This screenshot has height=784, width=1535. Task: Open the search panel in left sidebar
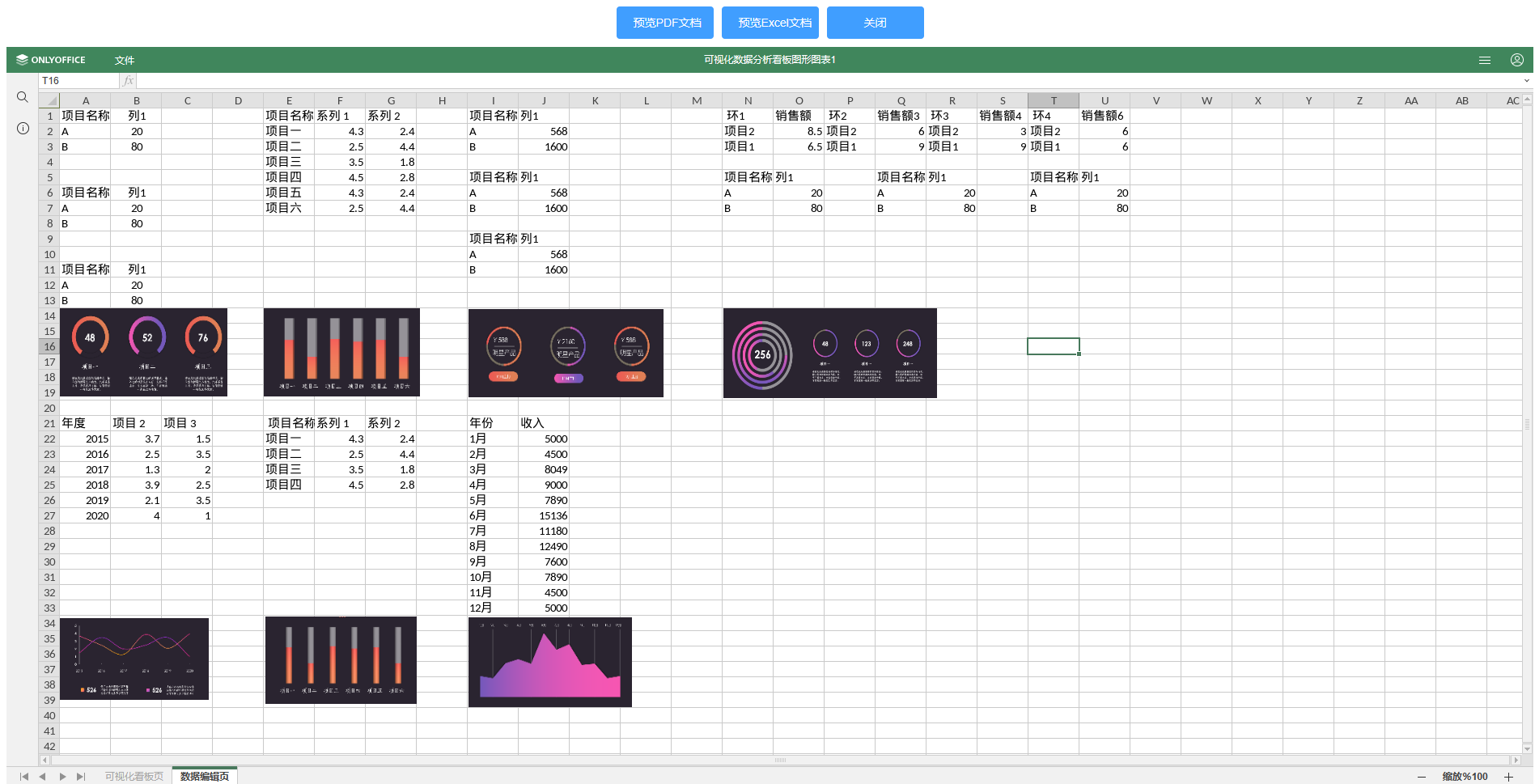coord(23,97)
